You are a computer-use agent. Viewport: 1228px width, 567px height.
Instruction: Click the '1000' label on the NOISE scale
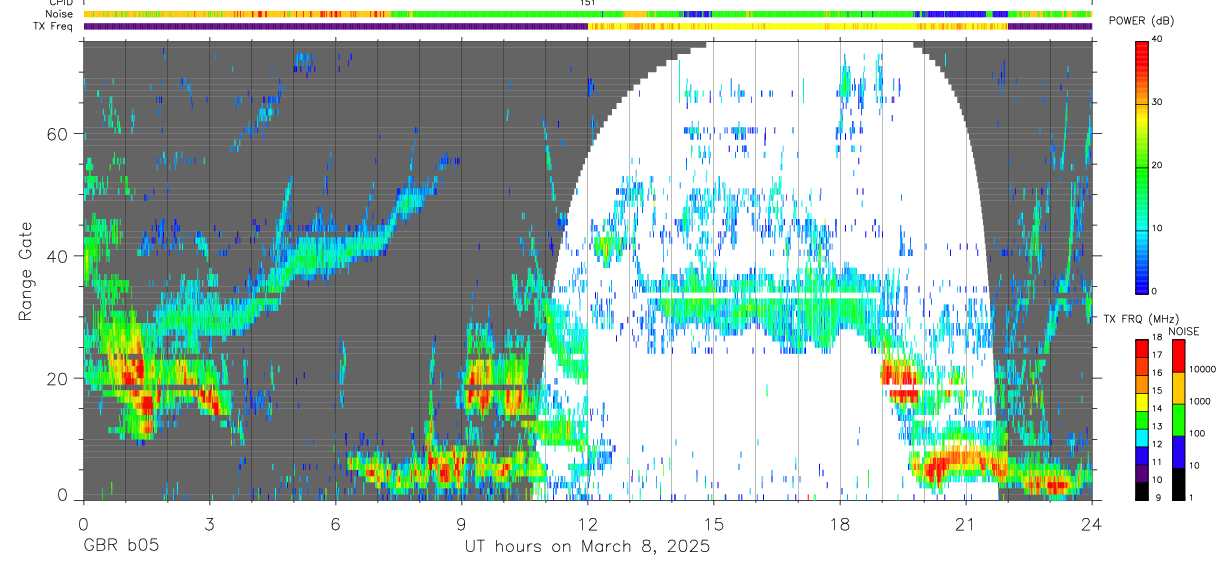point(1201,402)
